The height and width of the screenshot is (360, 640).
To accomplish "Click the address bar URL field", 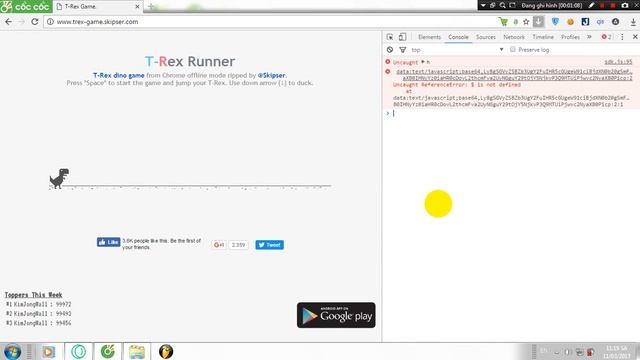I will click(269, 22).
